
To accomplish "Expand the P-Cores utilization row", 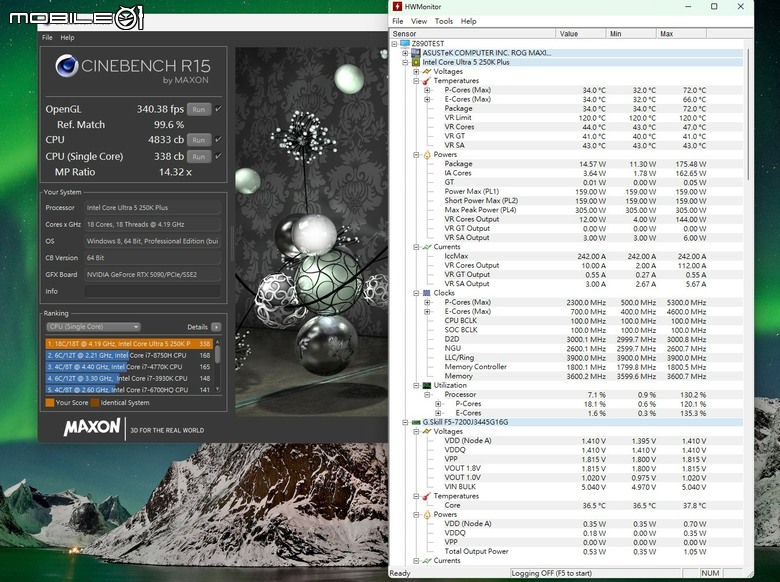I will pyautogui.click(x=438, y=404).
